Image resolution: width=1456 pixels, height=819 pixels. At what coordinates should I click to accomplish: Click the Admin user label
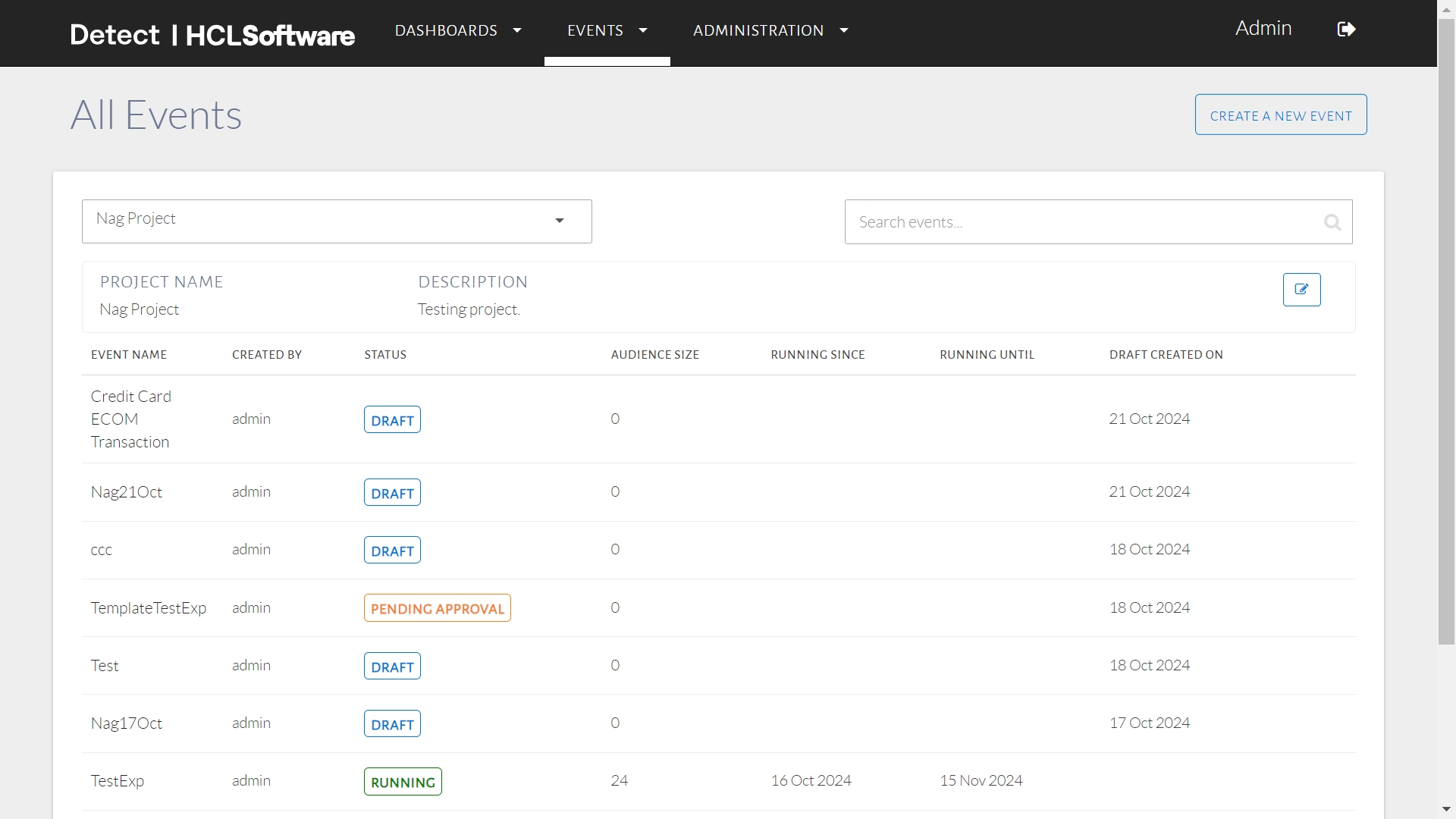pos(1263,29)
